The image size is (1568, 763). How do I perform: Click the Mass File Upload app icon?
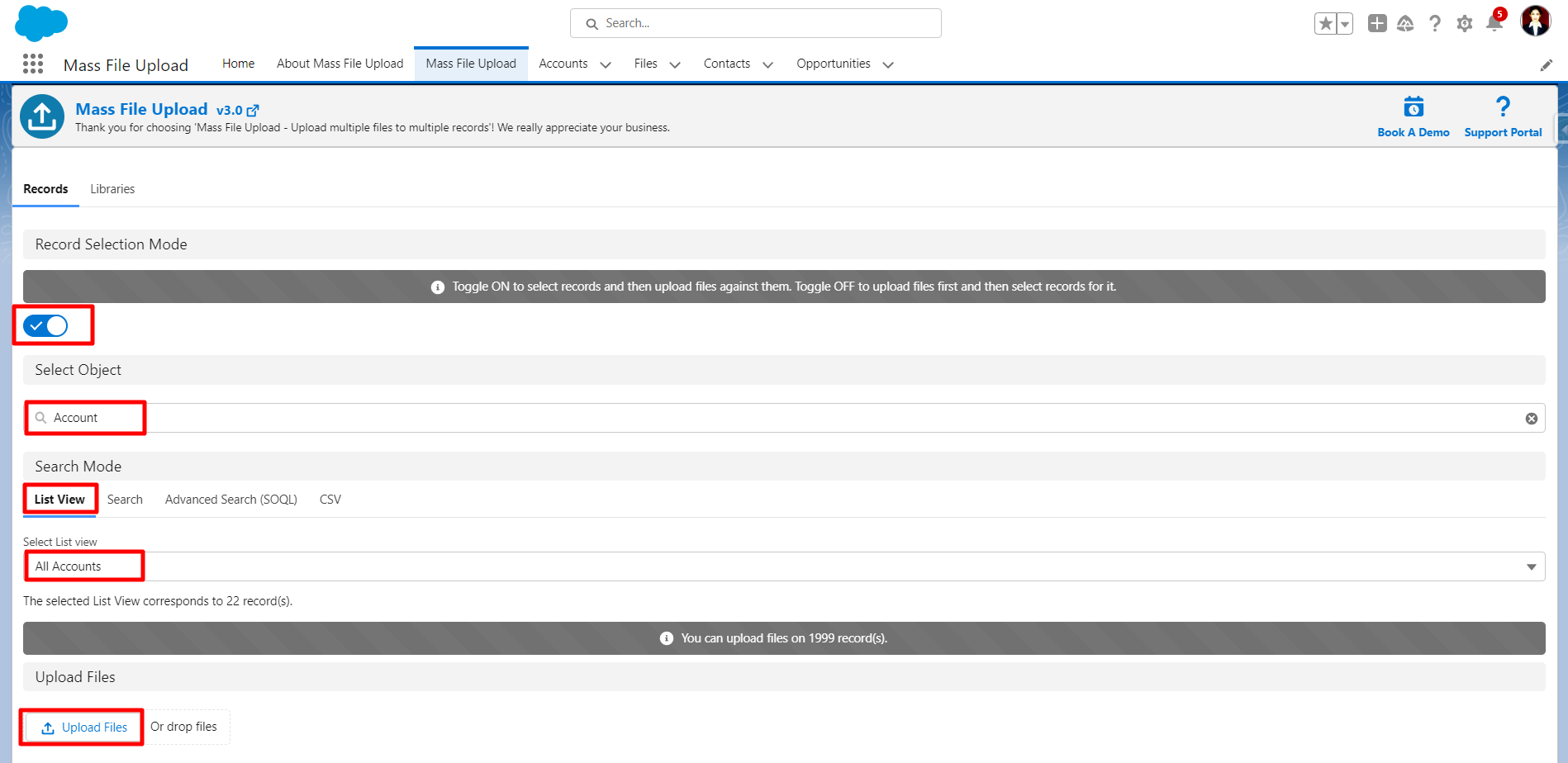tap(42, 116)
